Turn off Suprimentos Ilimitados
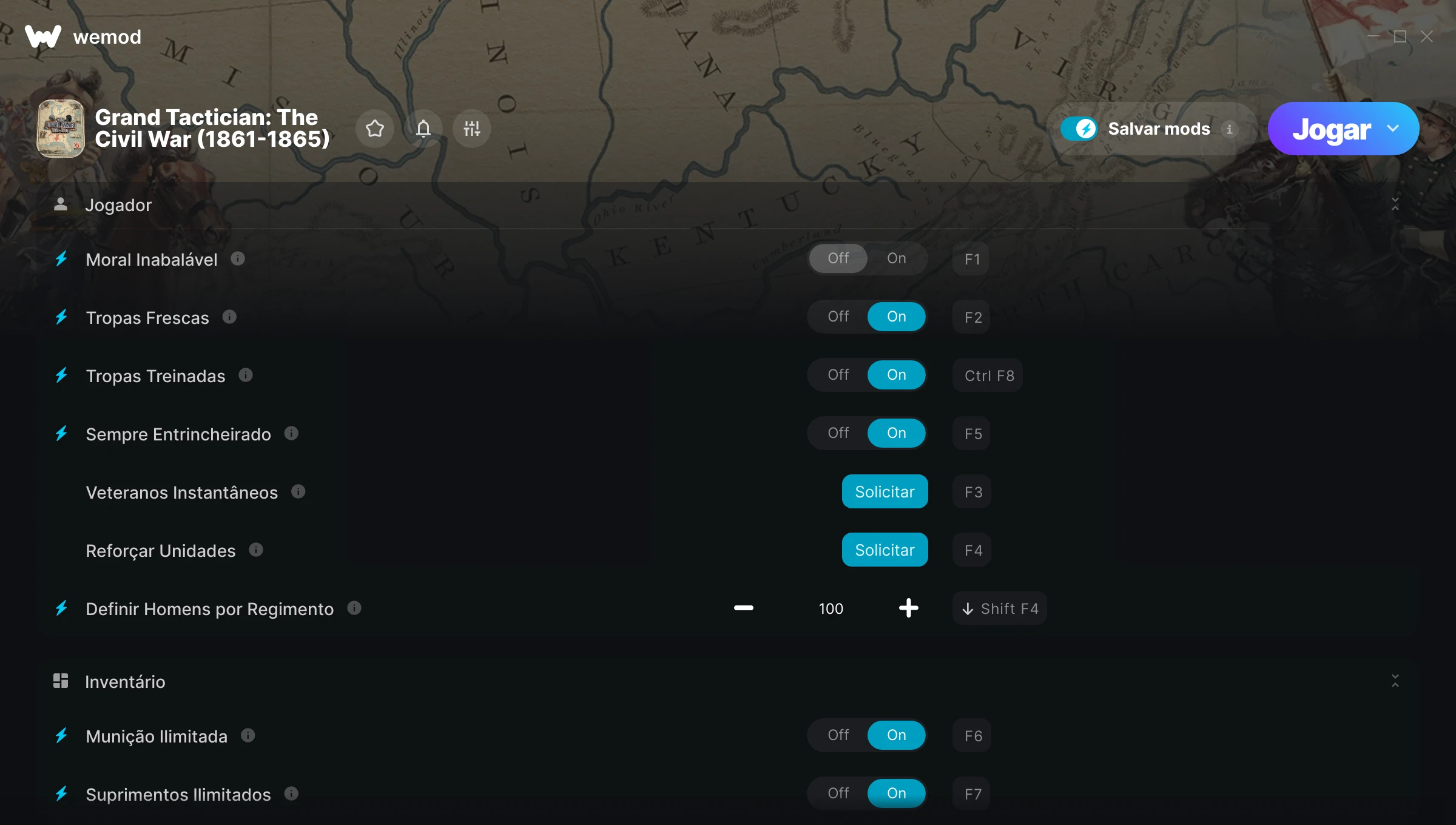 click(x=838, y=793)
